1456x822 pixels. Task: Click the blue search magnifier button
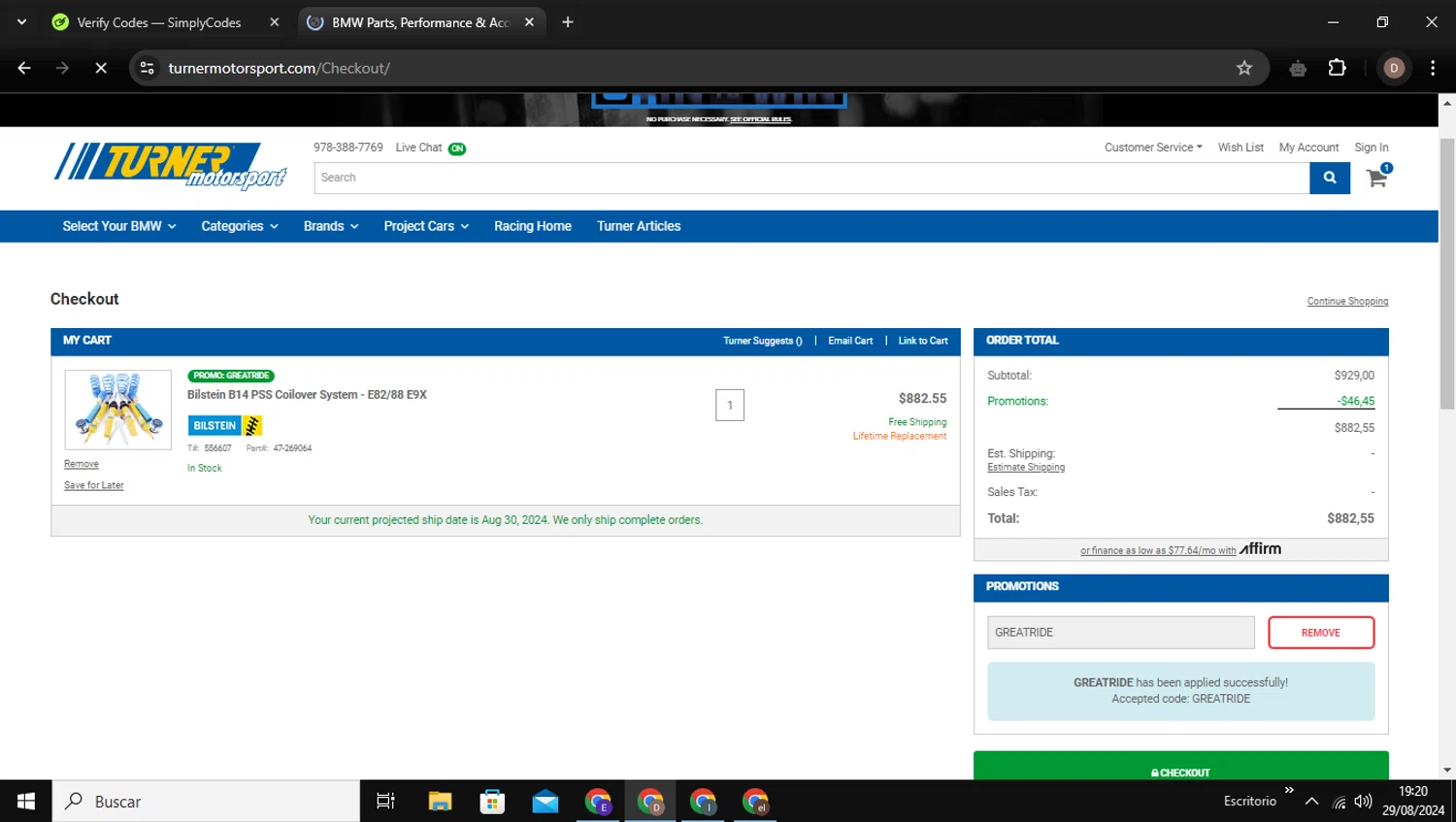(x=1330, y=178)
